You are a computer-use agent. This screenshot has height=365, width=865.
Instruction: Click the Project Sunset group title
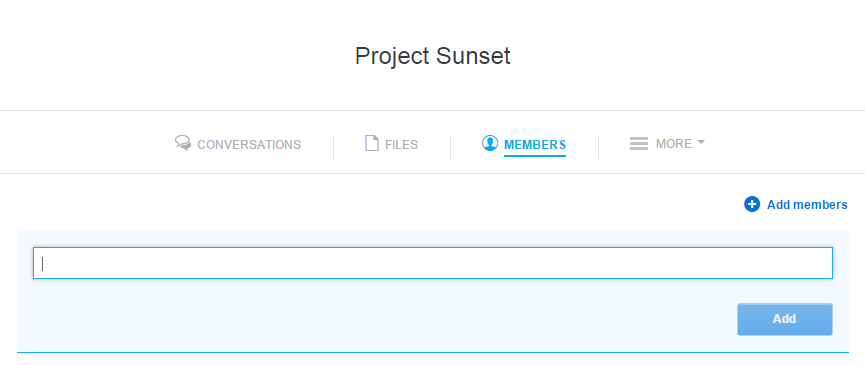[x=432, y=56]
